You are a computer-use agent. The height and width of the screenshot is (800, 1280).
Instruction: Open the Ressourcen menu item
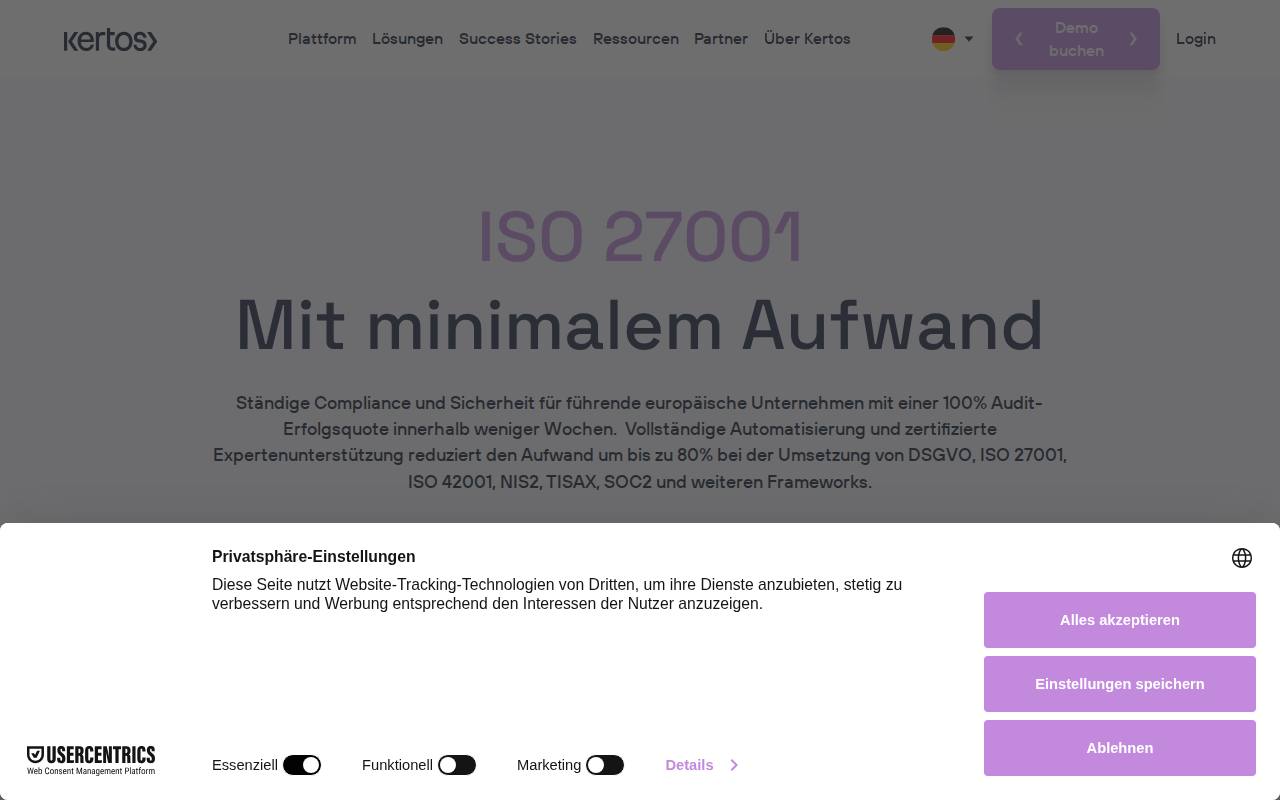[636, 39]
